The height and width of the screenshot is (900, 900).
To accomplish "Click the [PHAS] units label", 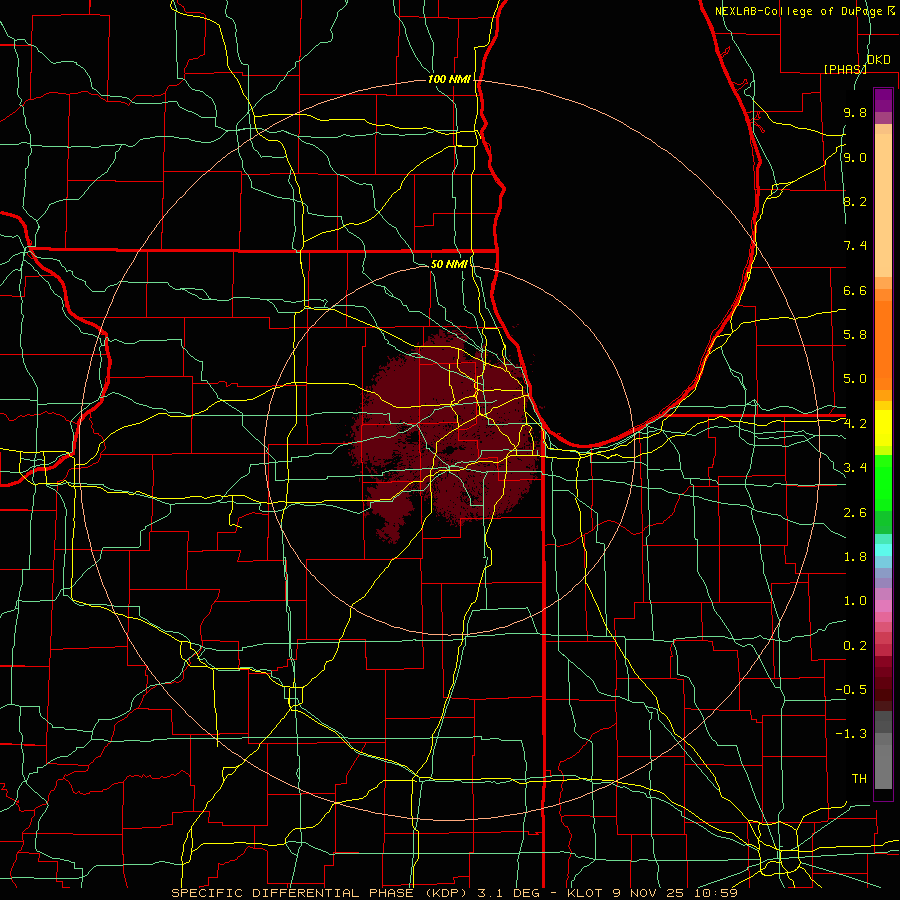I will [x=845, y=69].
